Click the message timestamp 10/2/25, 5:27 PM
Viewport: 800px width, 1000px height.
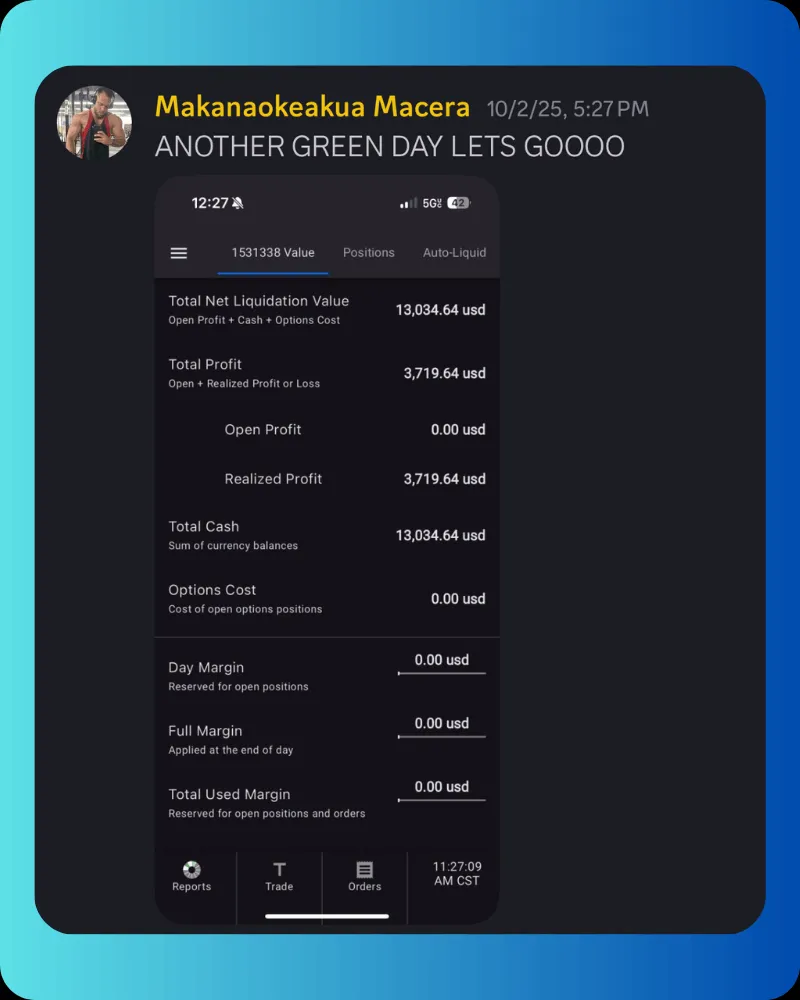click(x=568, y=109)
